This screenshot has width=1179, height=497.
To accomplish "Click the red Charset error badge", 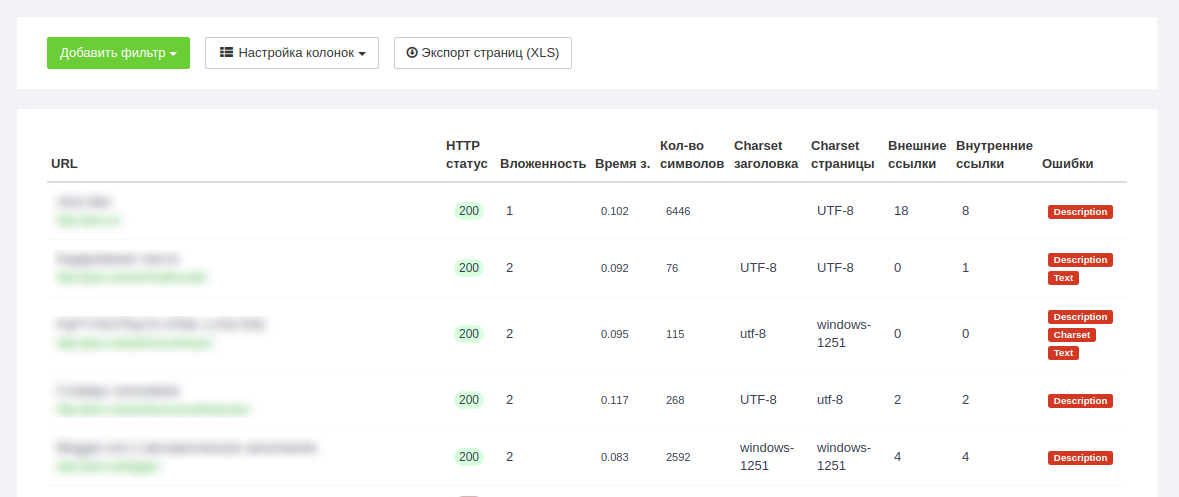I will tap(1071, 335).
